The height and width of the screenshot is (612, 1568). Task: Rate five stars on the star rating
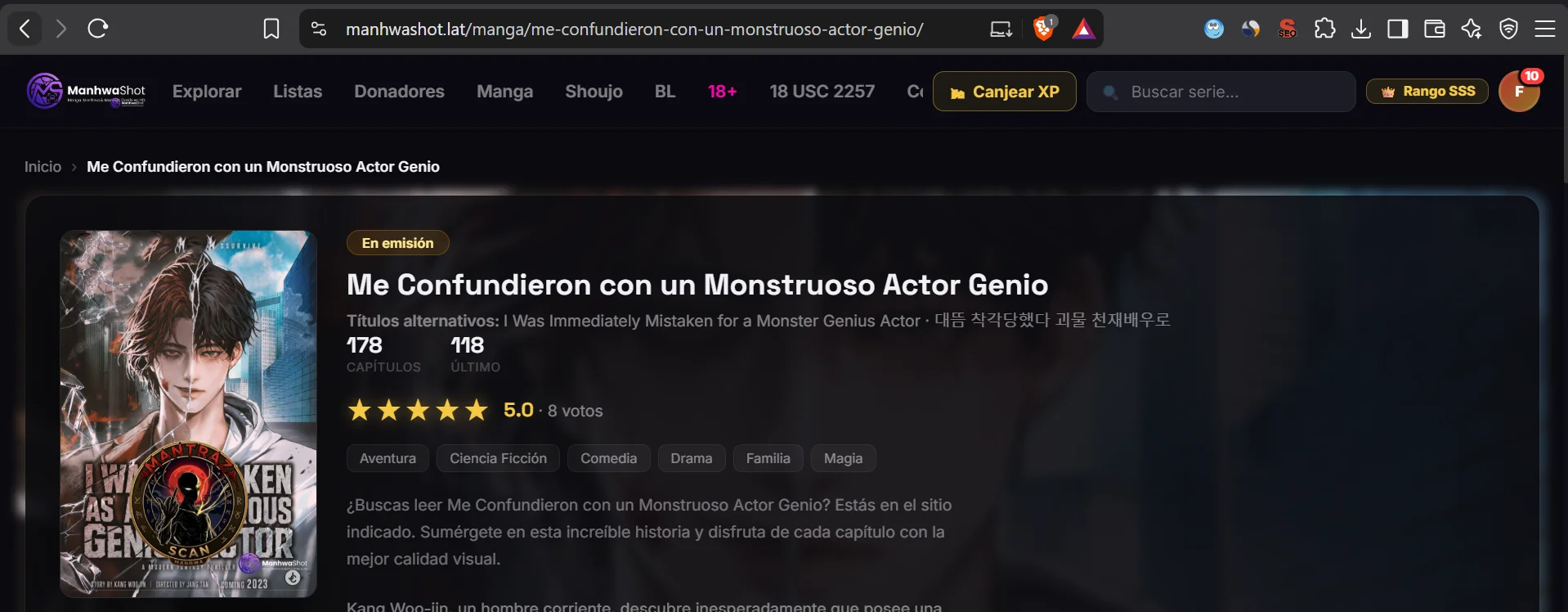477,410
